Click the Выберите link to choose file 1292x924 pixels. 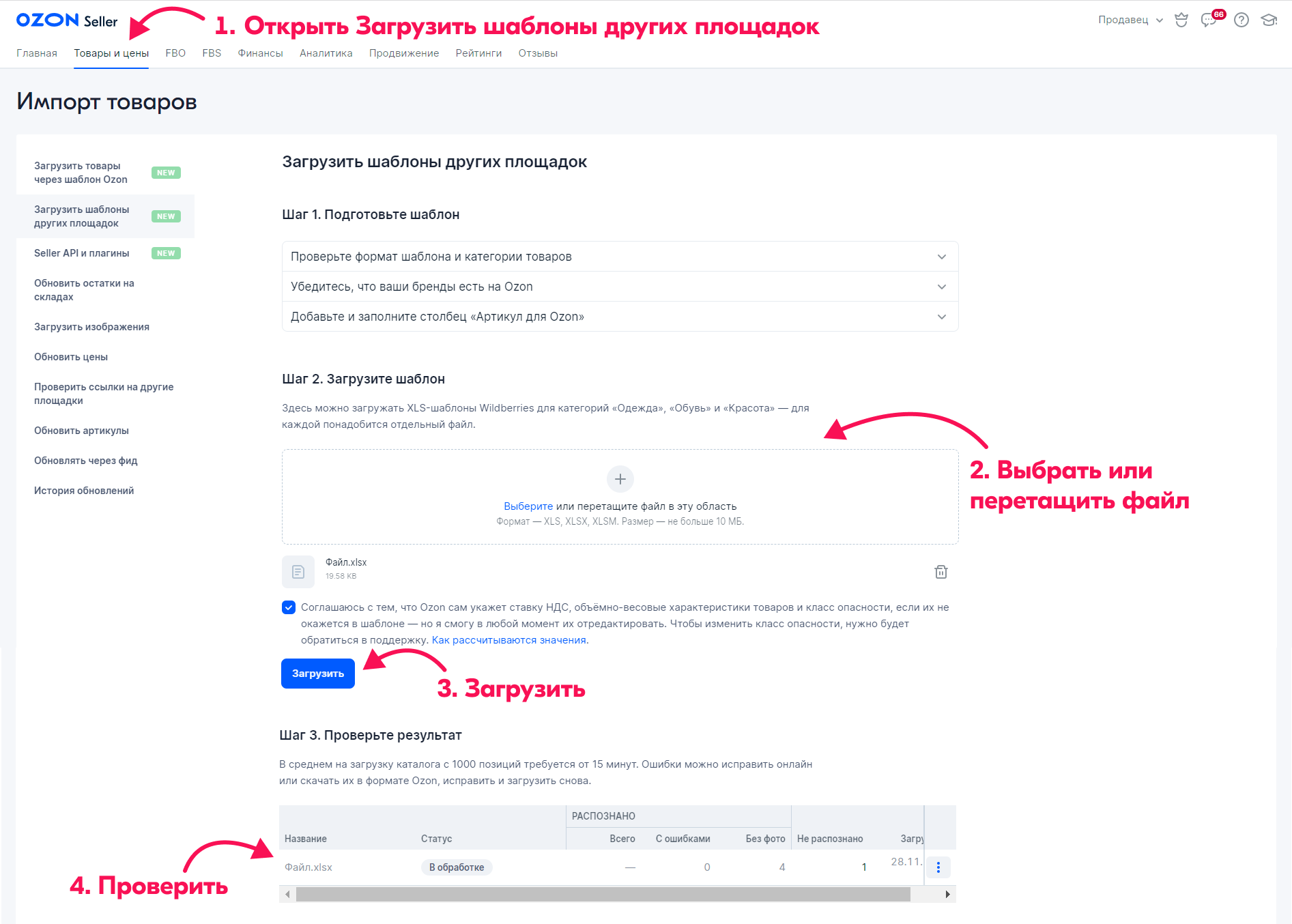(528, 506)
